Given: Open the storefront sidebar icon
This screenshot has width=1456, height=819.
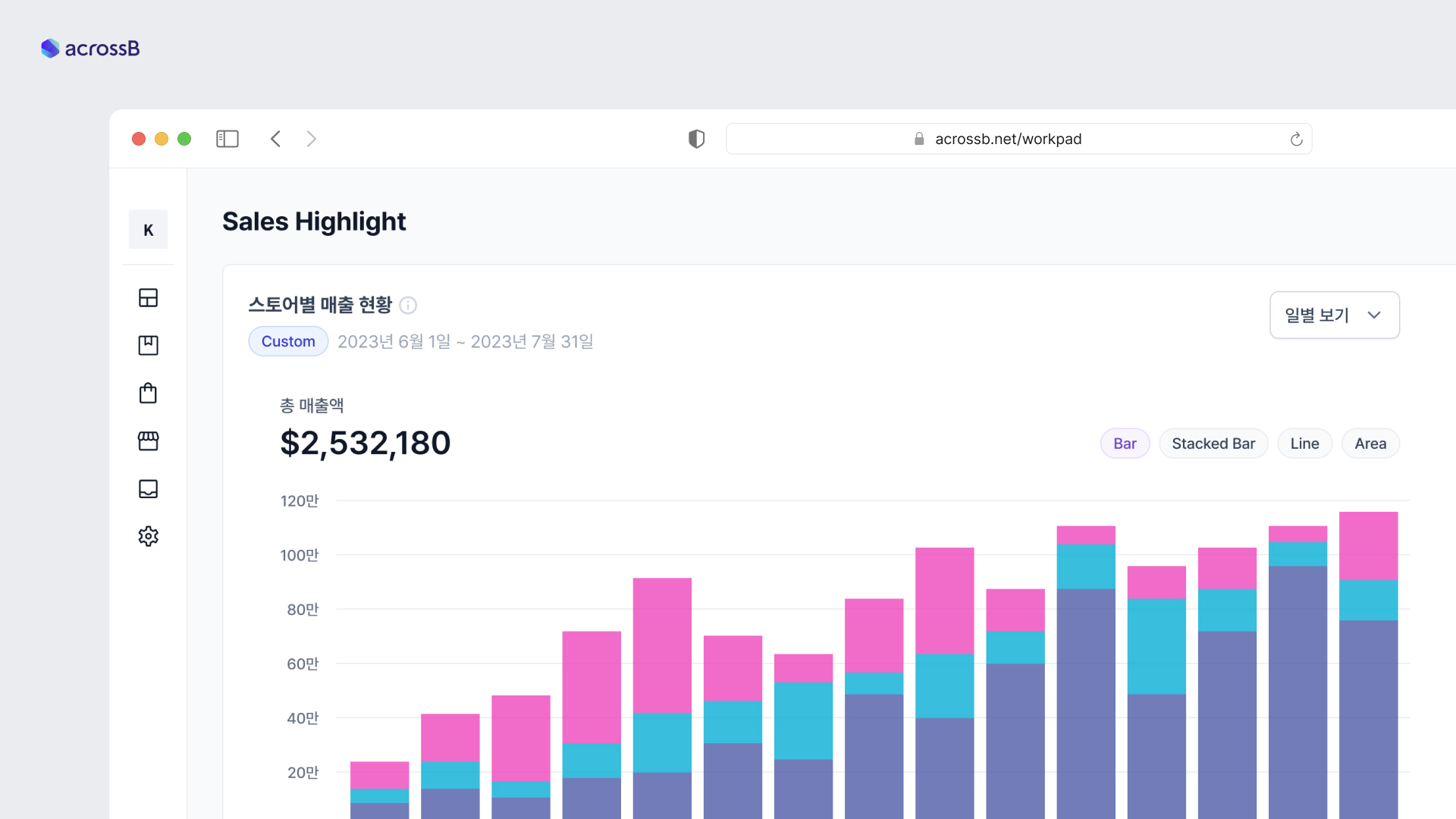Looking at the screenshot, I should point(149,441).
